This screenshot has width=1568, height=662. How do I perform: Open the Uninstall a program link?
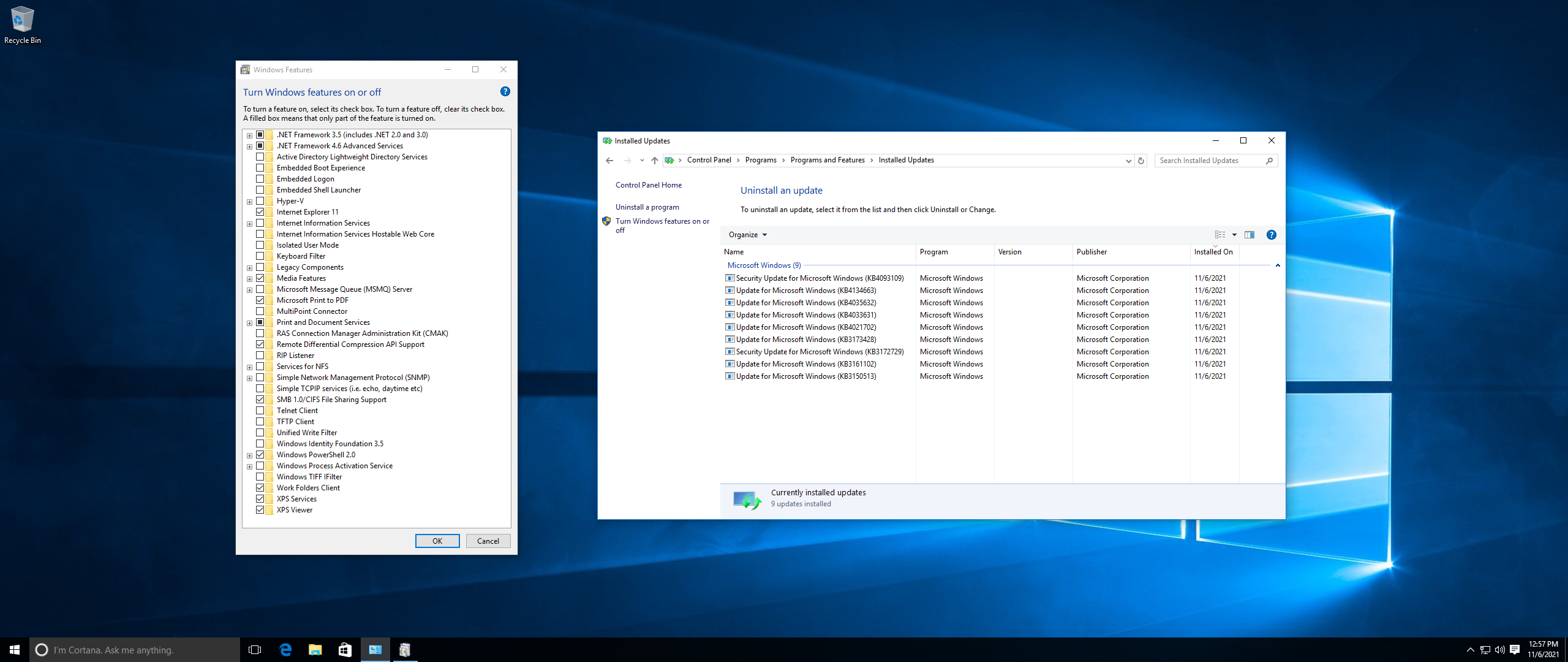(647, 207)
